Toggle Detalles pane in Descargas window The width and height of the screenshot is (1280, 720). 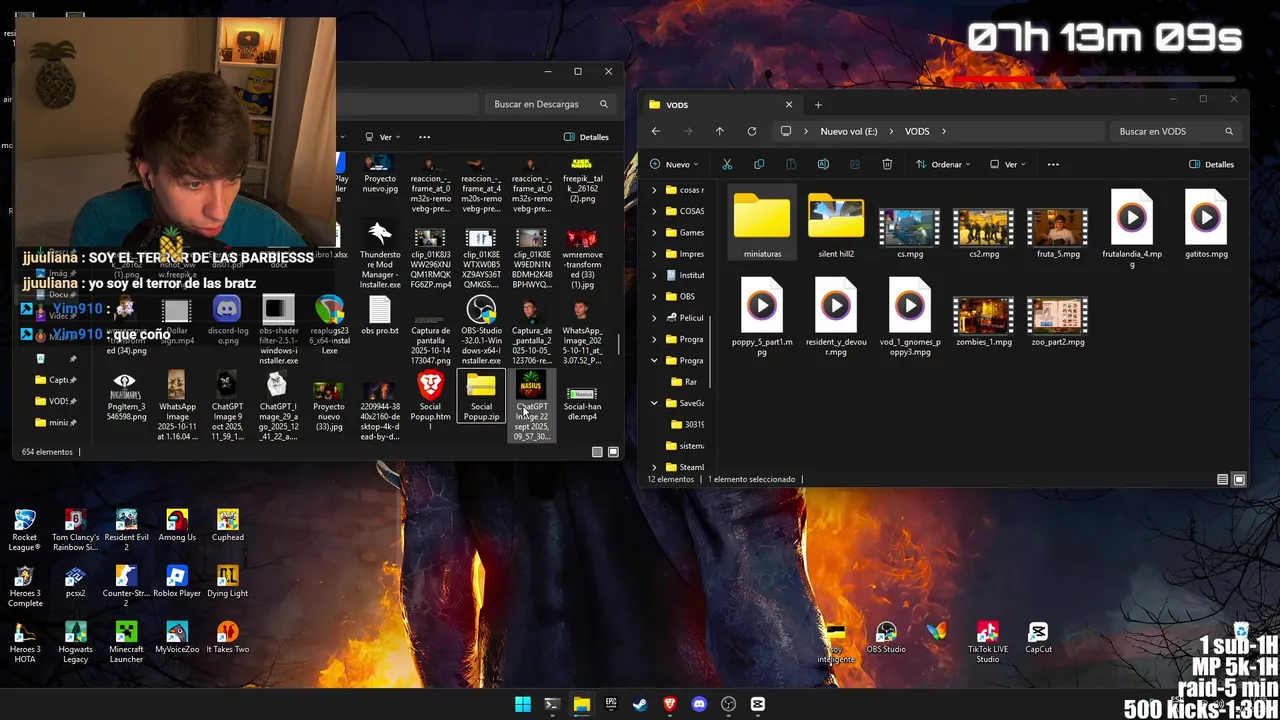click(587, 137)
